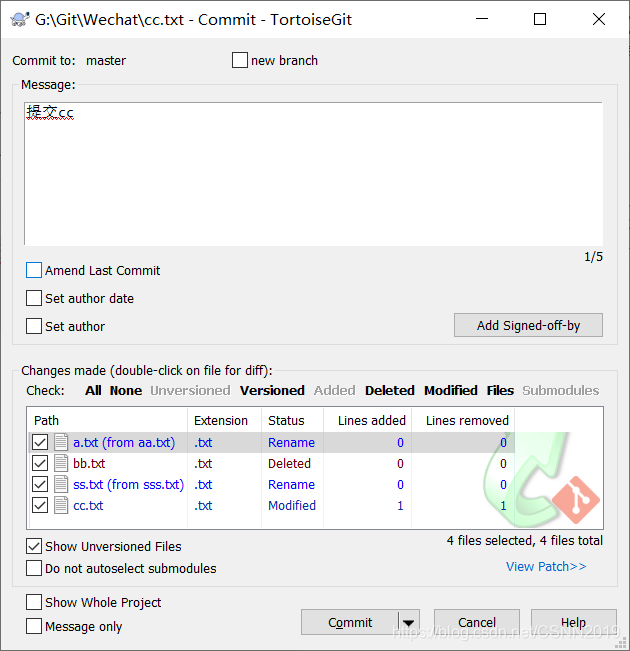Minimize the Commit dialog window
This screenshot has width=630, height=651.
[x=482, y=19]
